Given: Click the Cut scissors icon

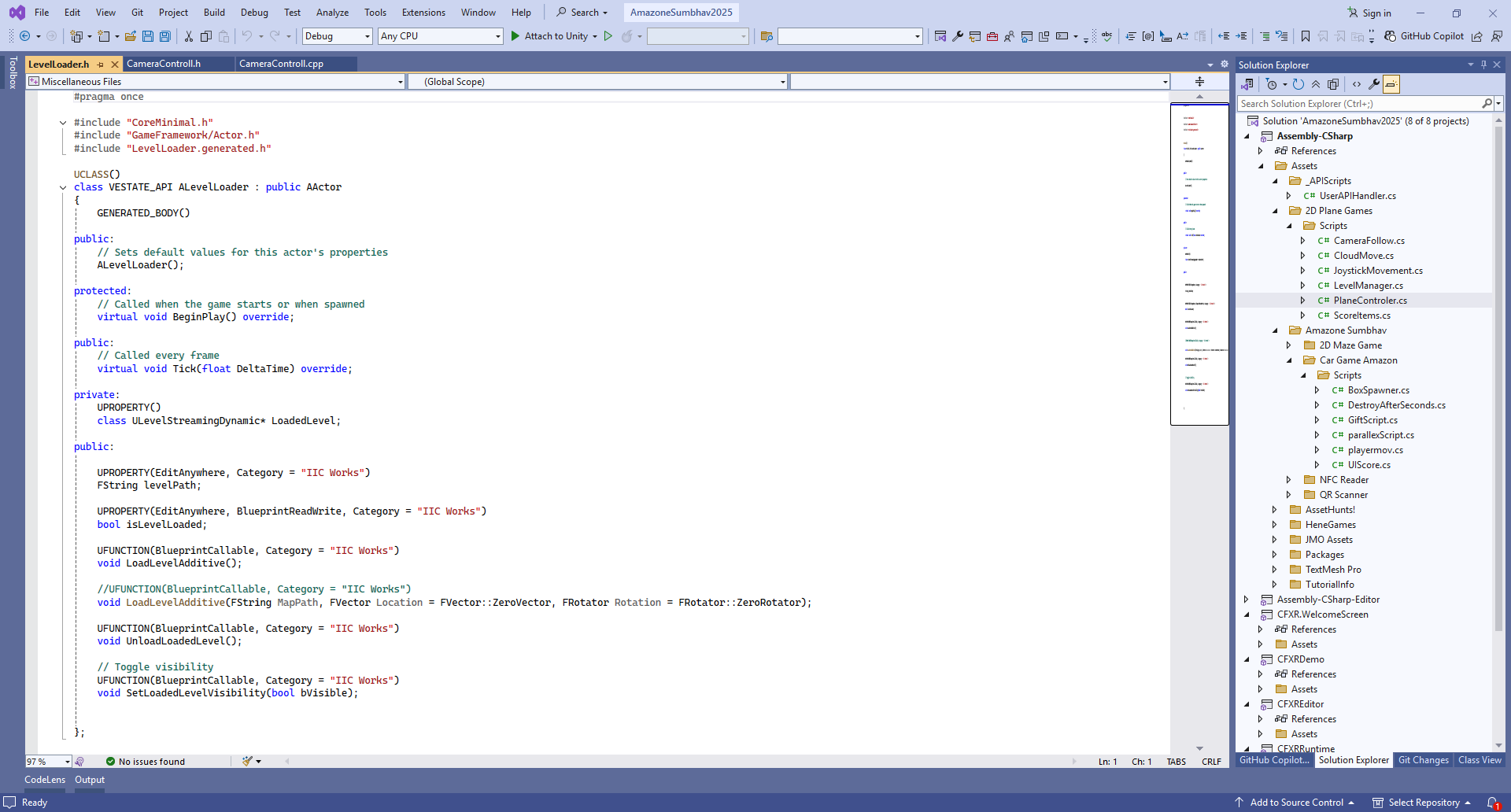Looking at the screenshot, I should pyautogui.click(x=189, y=36).
